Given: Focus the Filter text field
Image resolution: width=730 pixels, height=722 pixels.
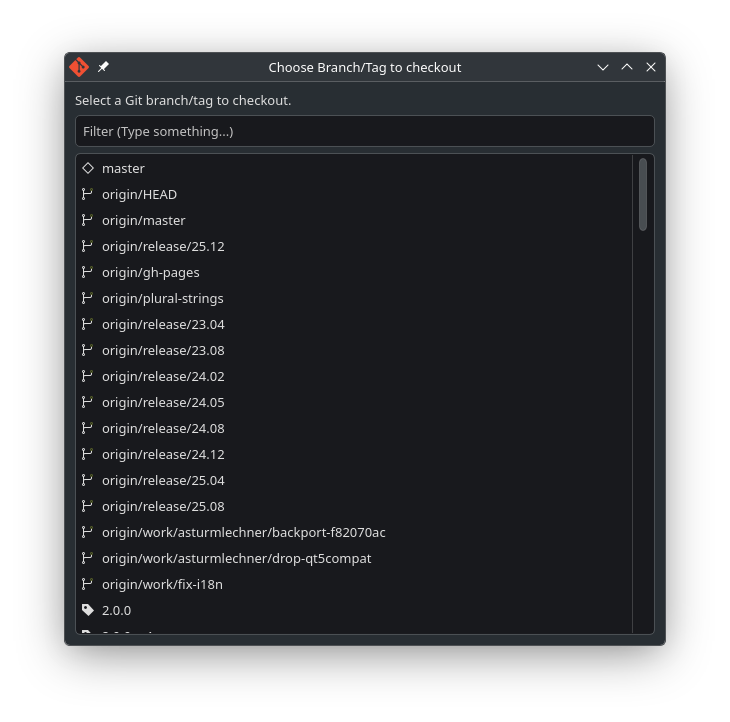Looking at the screenshot, I should (364, 131).
